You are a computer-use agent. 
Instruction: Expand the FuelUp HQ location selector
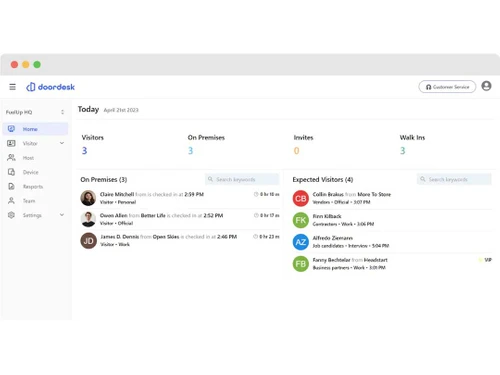(62, 112)
